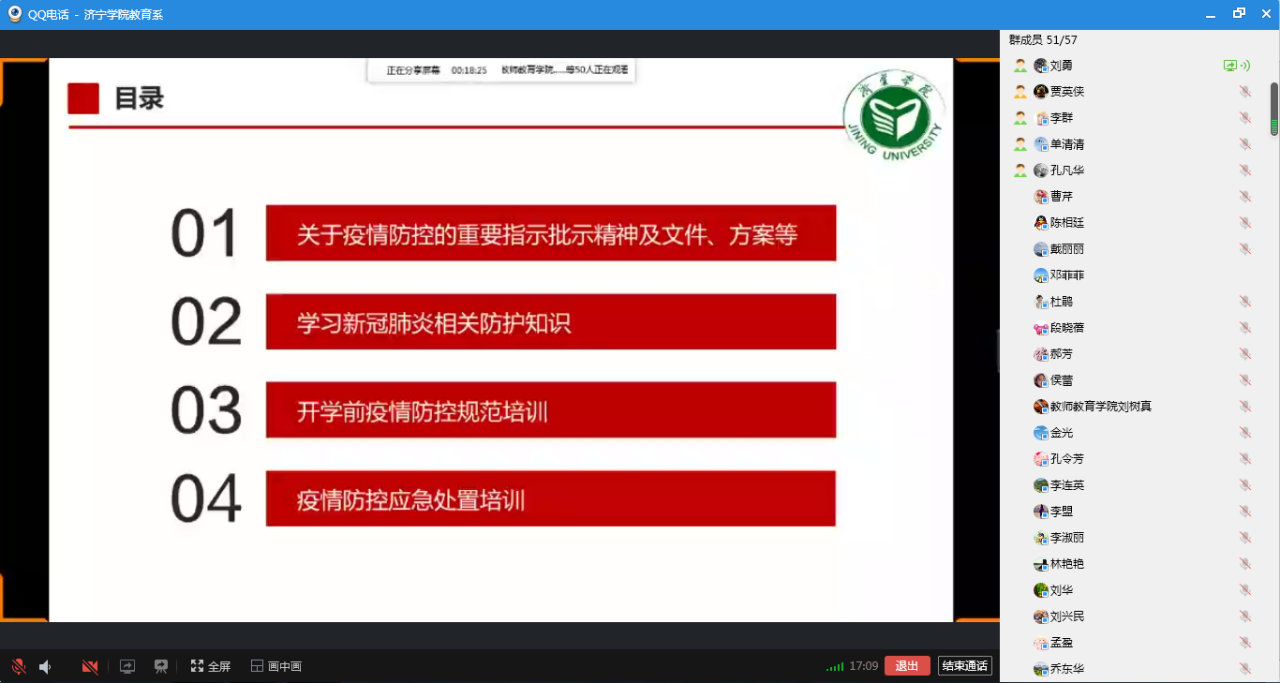Click 孔凡华's avatar in member list
1280x683 pixels.
(1041, 171)
